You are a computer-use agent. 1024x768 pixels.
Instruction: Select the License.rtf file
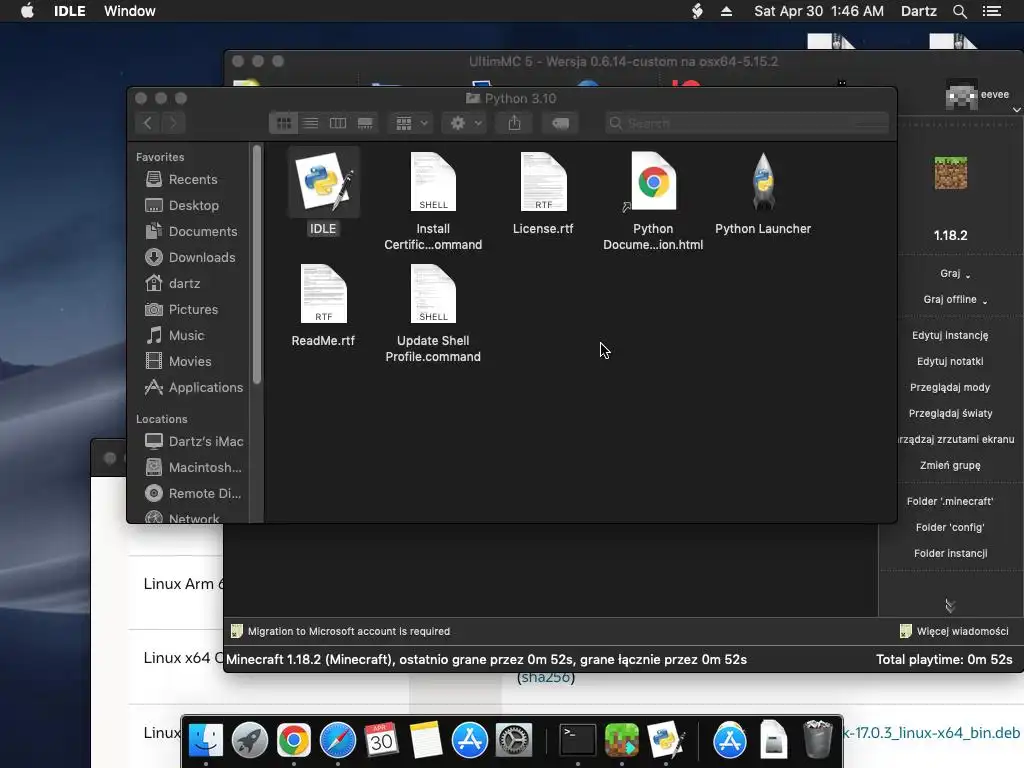(x=543, y=182)
